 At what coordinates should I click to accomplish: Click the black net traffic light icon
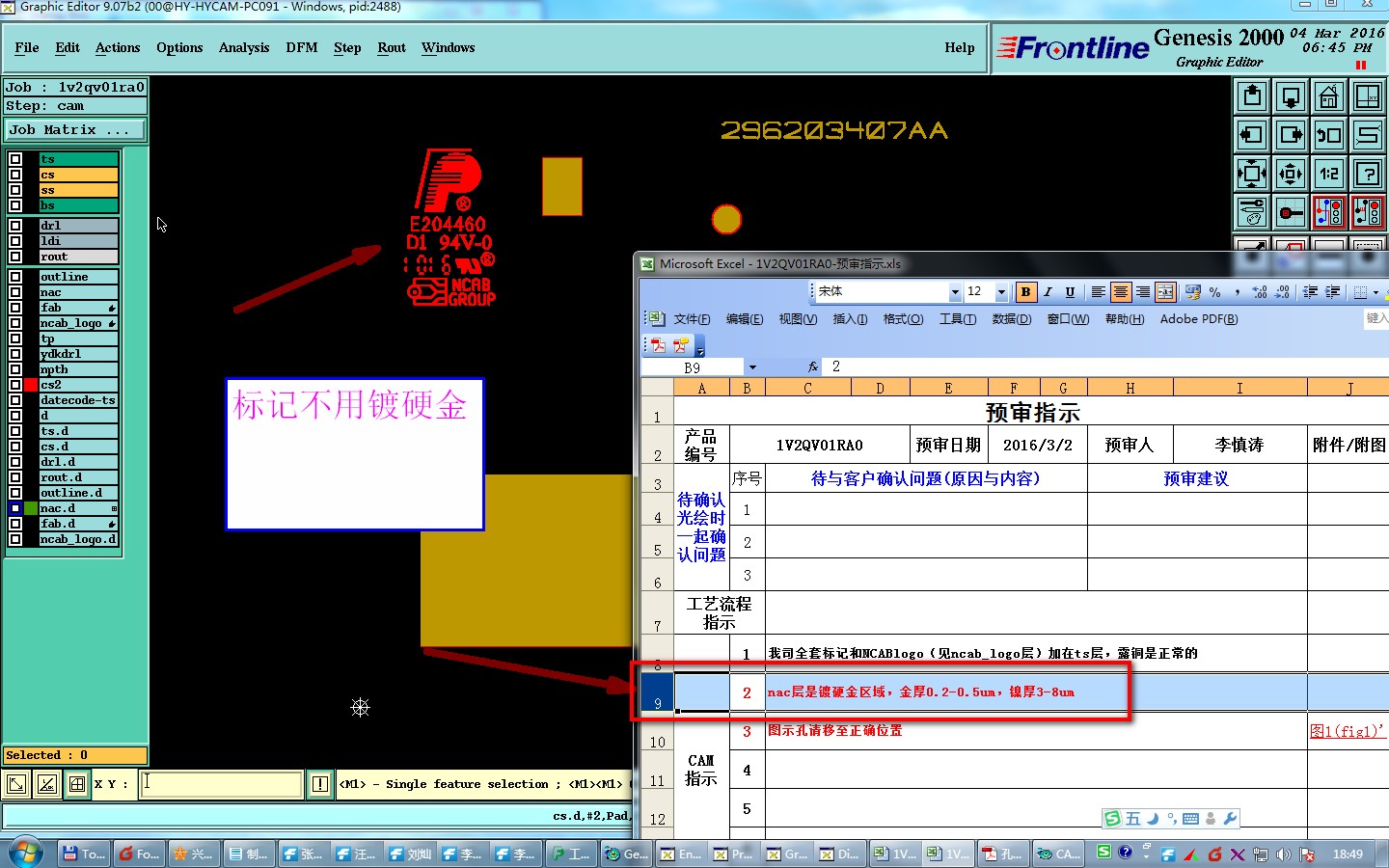1368,212
